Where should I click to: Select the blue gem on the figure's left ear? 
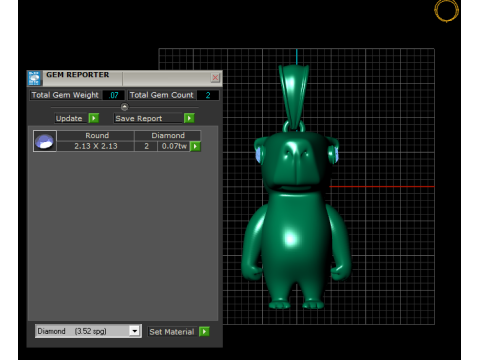coord(258,155)
